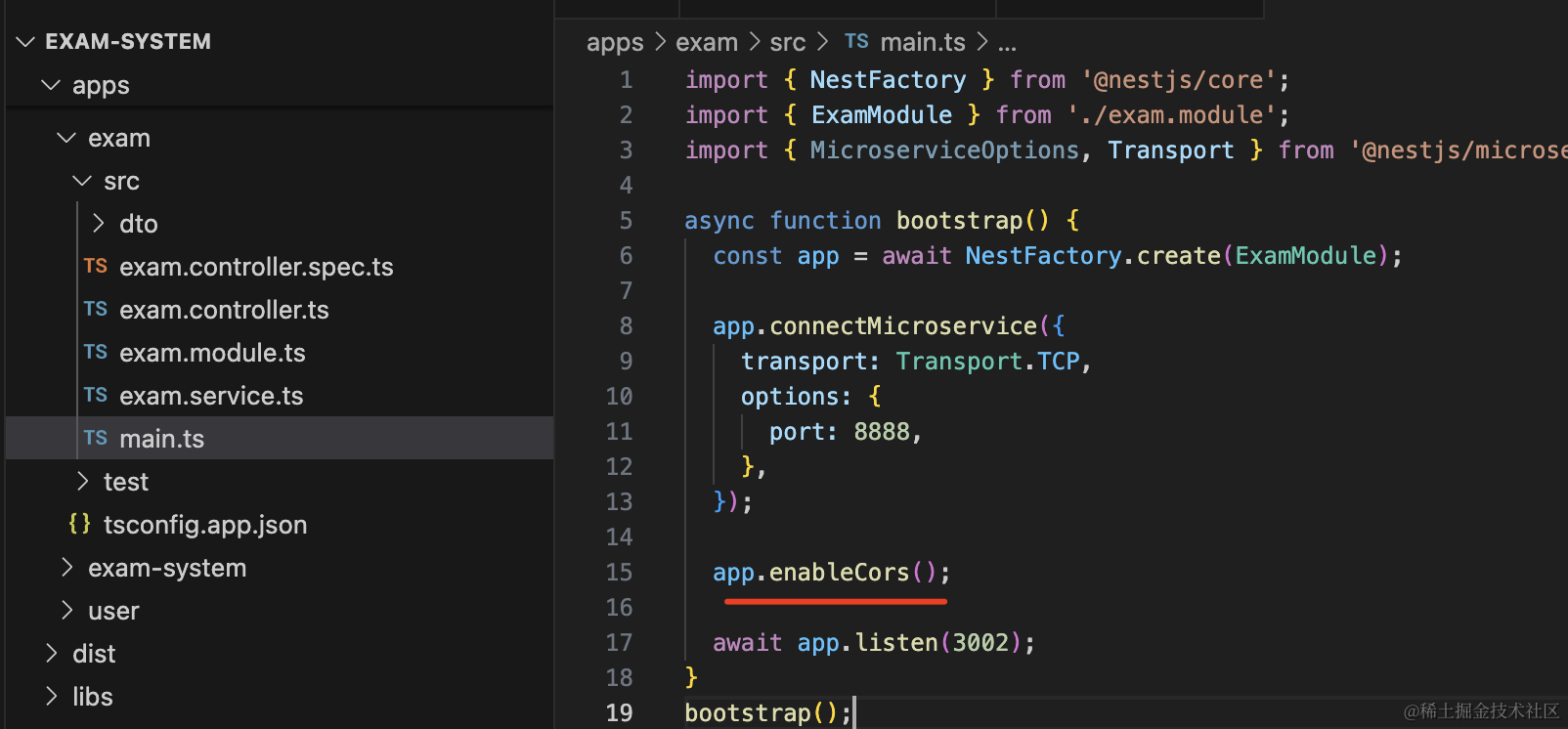Click the TS icon of main.ts in explorer

[96, 438]
